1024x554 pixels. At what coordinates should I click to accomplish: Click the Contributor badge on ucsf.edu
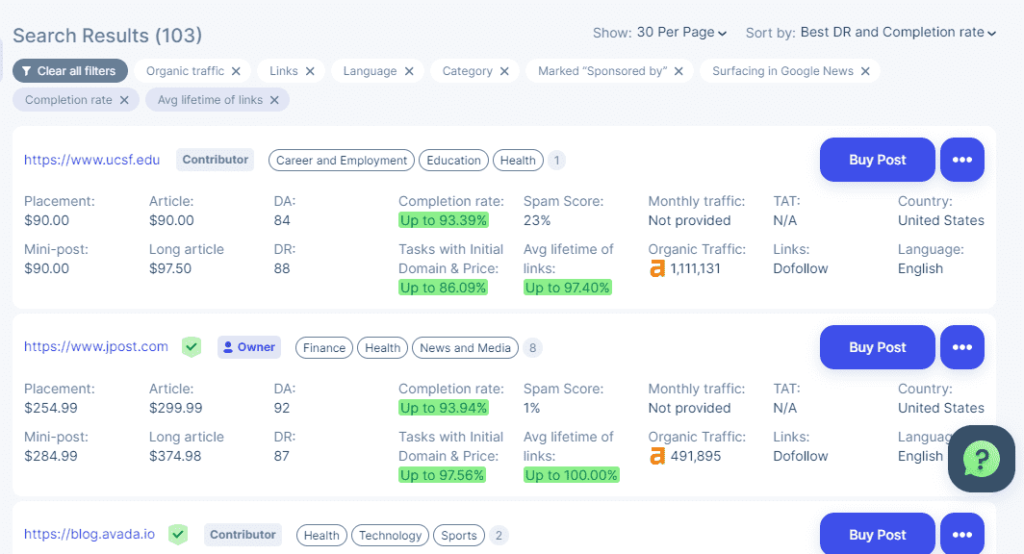coord(215,159)
